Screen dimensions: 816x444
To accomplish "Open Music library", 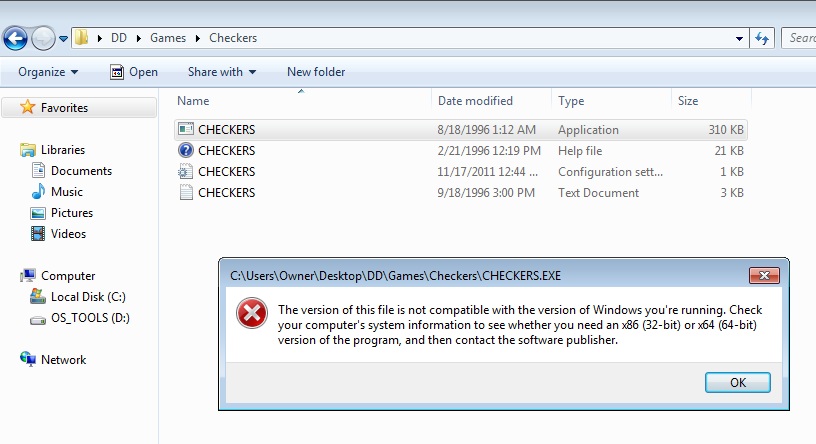I will tap(67, 192).
